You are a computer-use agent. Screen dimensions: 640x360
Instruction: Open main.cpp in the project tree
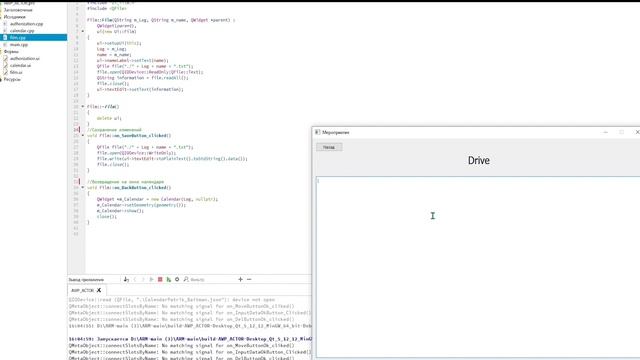[19, 44]
